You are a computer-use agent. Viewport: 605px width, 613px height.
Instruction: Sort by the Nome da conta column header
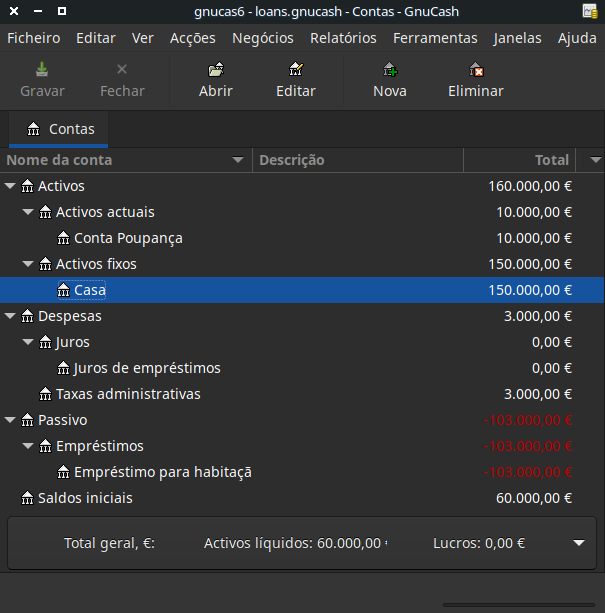(x=126, y=160)
